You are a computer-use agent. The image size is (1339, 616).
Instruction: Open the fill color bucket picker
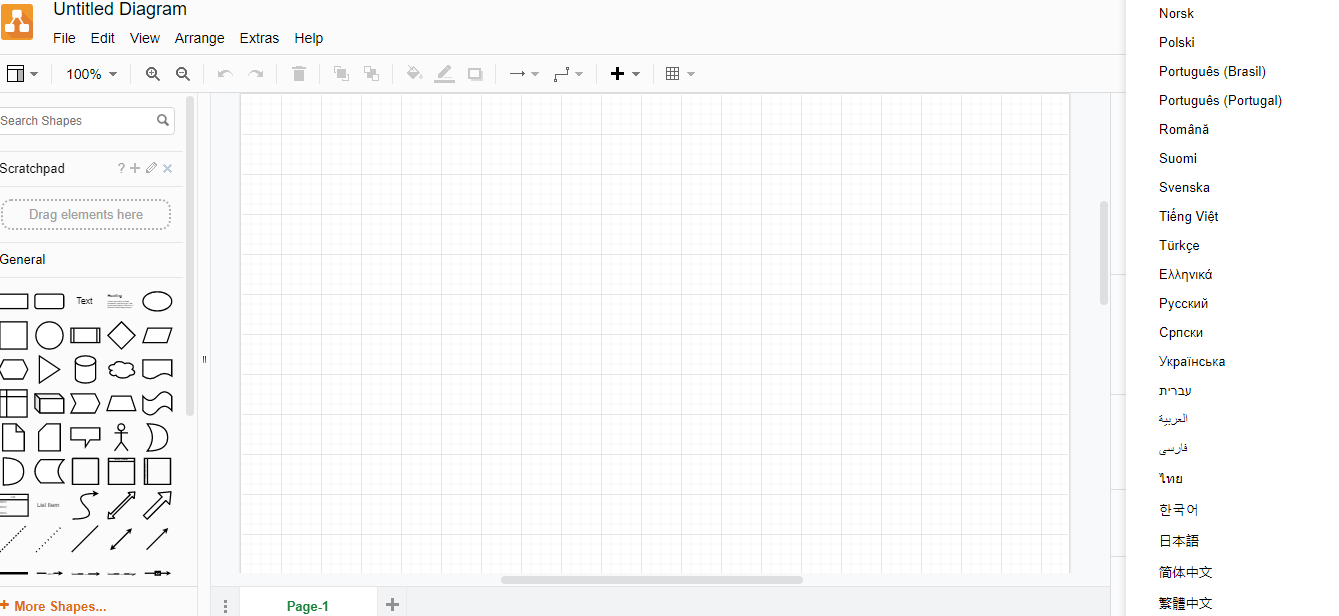click(x=414, y=74)
